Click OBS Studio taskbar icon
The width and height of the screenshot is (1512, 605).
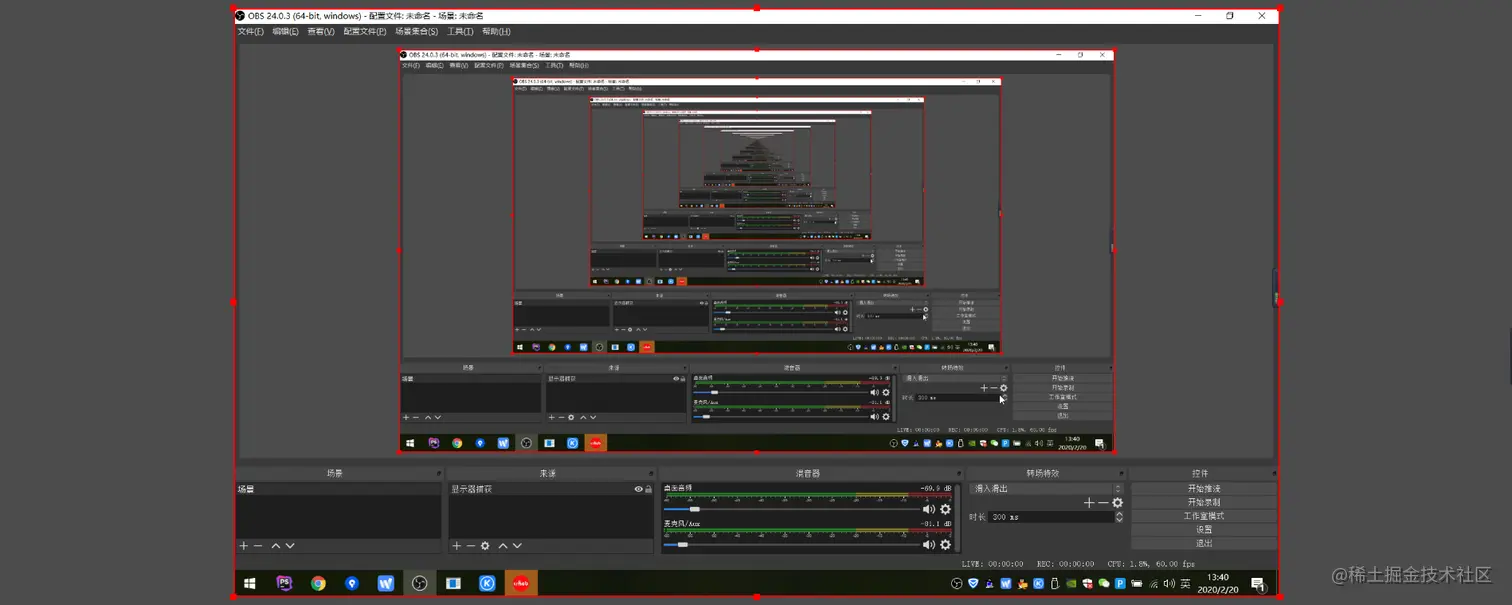tap(419, 583)
